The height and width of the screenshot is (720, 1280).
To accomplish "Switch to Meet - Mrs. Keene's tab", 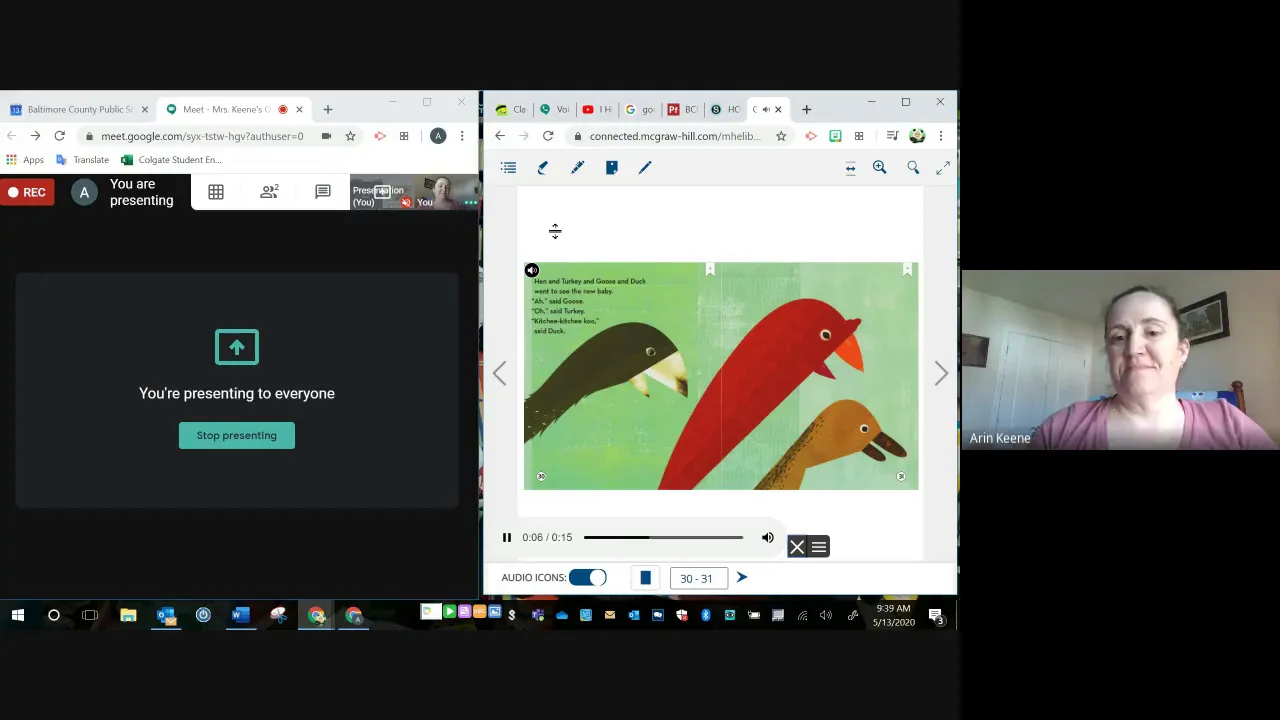I will (x=234, y=109).
